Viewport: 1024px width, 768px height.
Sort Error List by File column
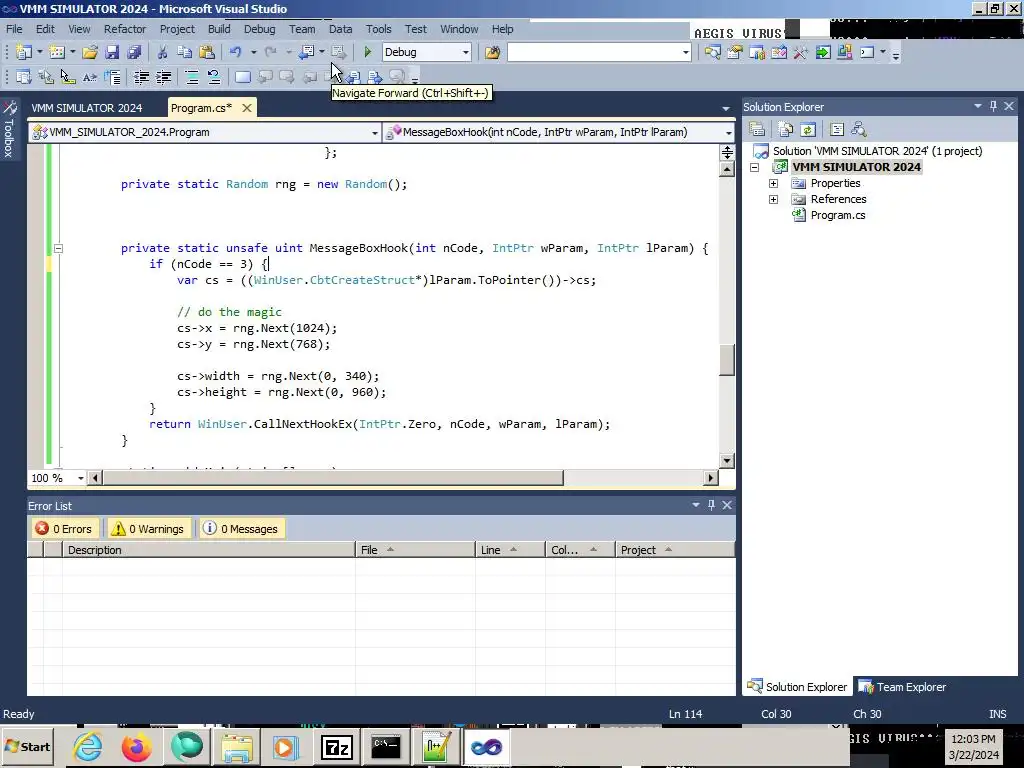click(415, 550)
